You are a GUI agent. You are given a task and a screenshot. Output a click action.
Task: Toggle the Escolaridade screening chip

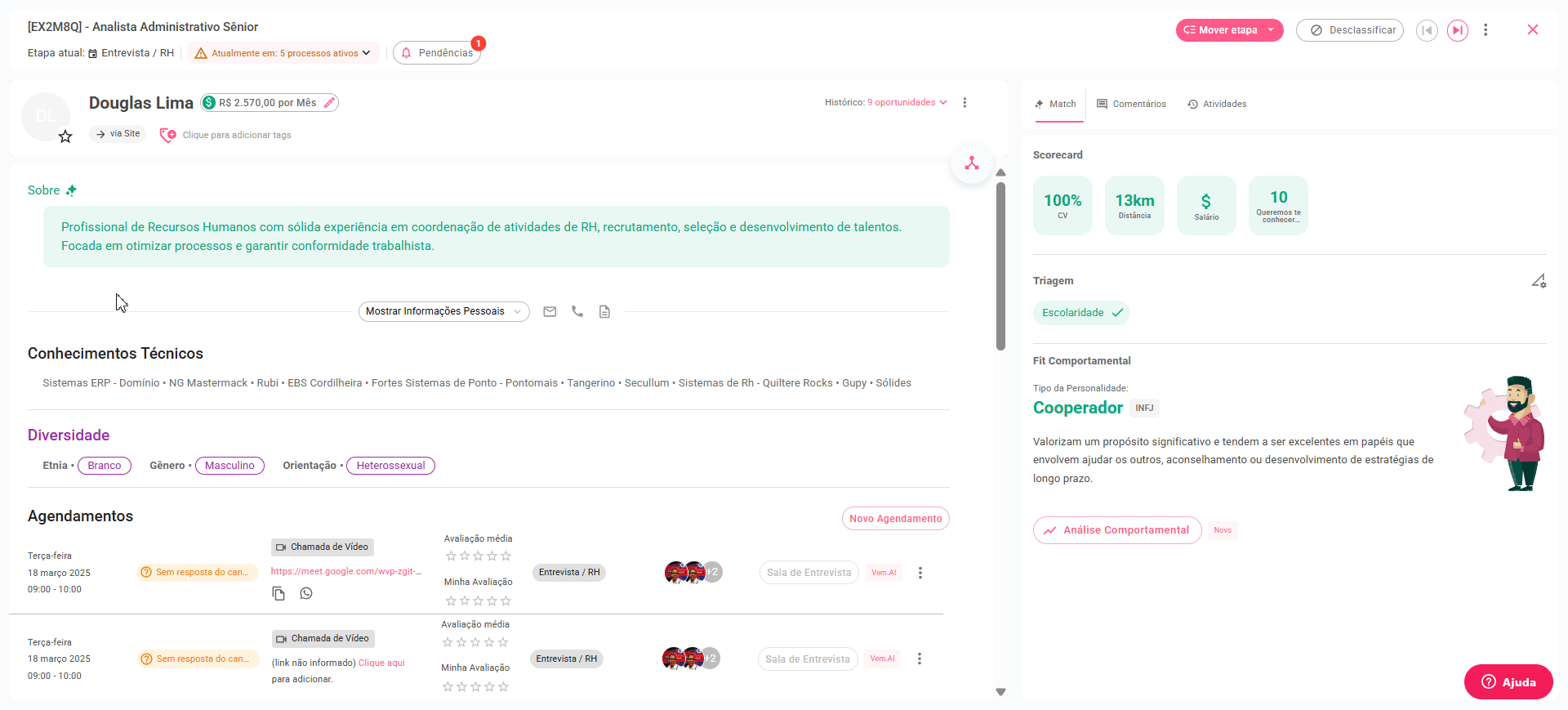(1081, 313)
